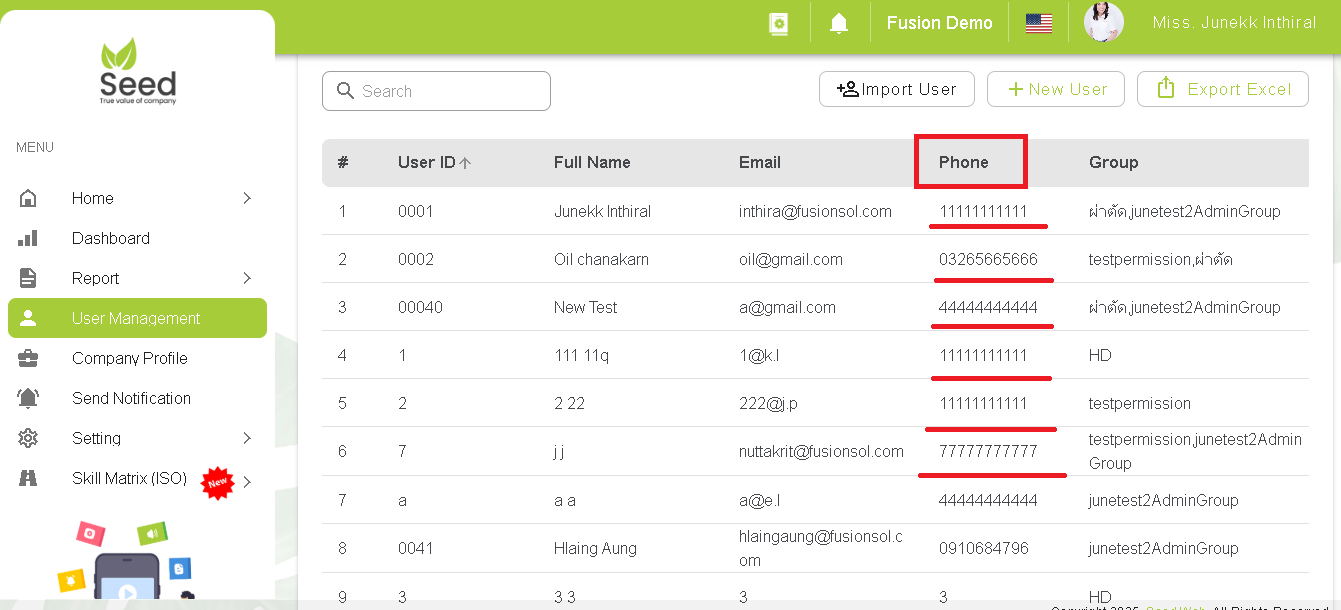Click the US flag language icon
The image size is (1341, 610).
(1039, 23)
